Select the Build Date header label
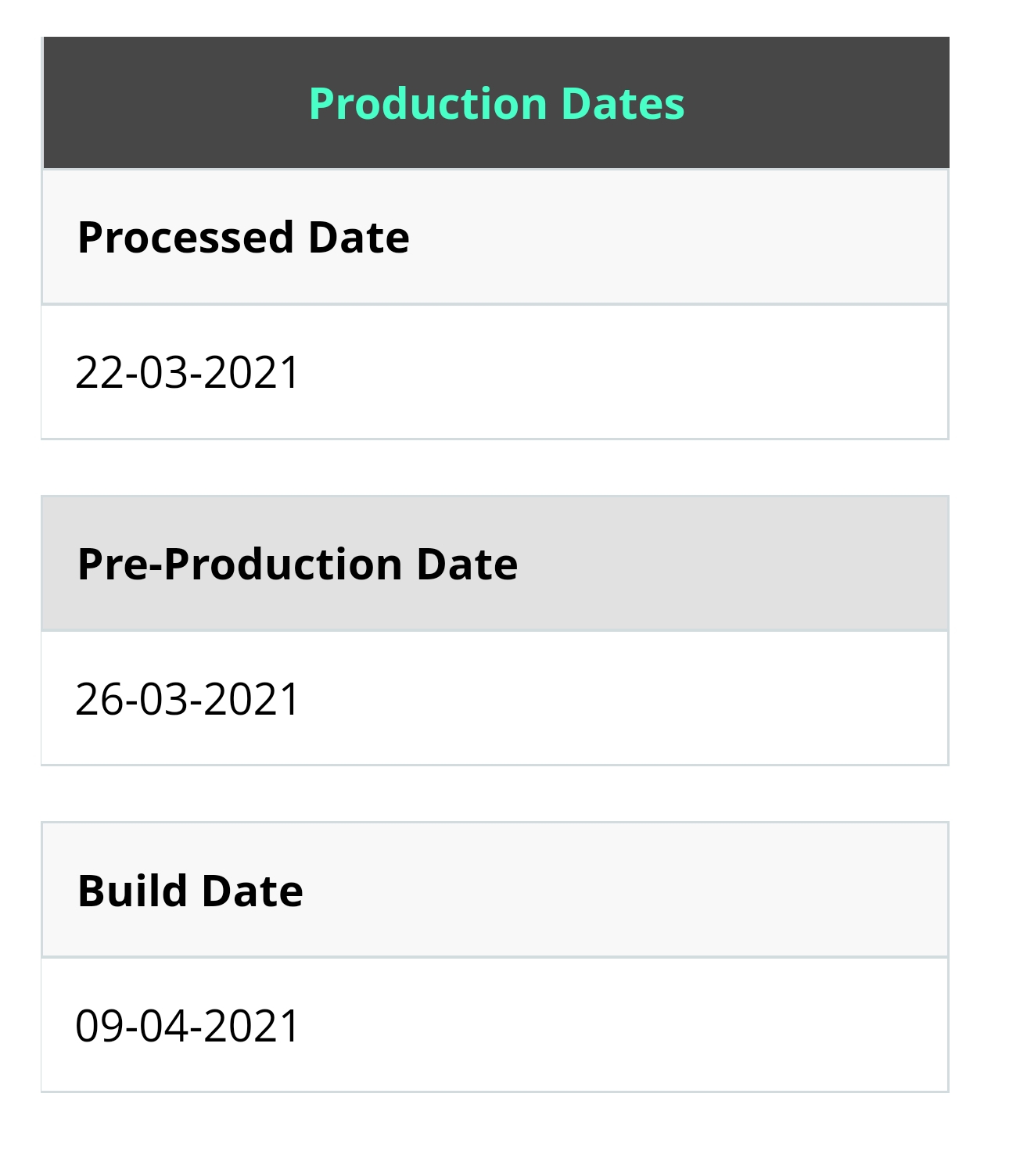 click(190, 891)
